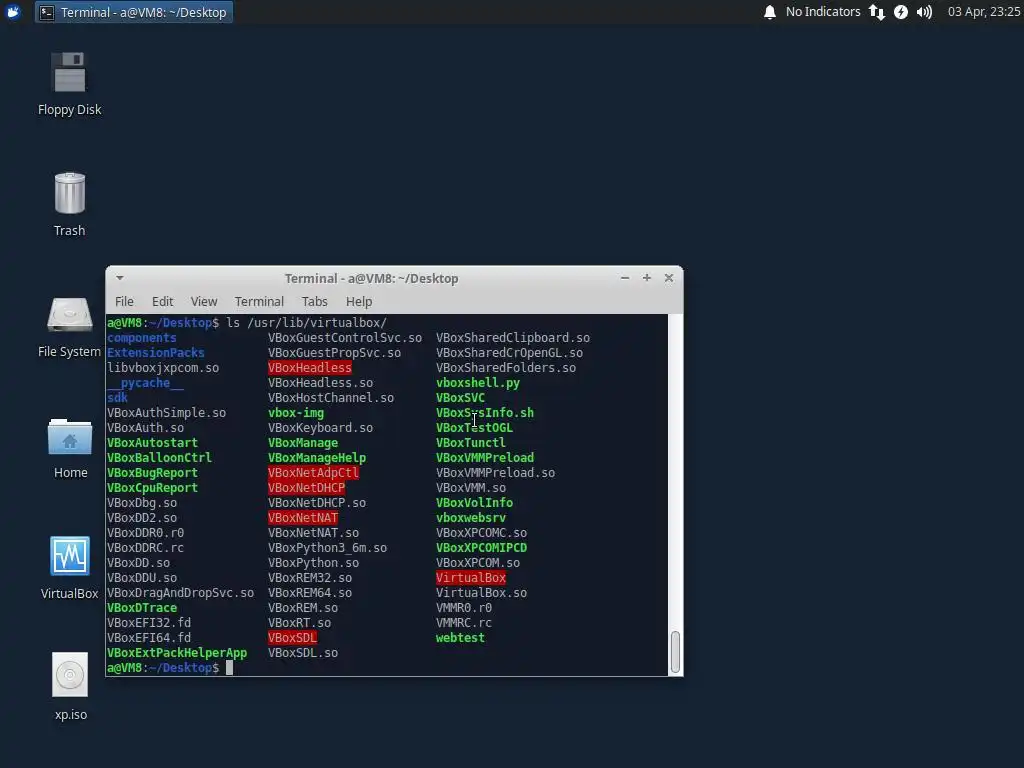
Task: Click the terminal title bar text
Action: (x=372, y=278)
